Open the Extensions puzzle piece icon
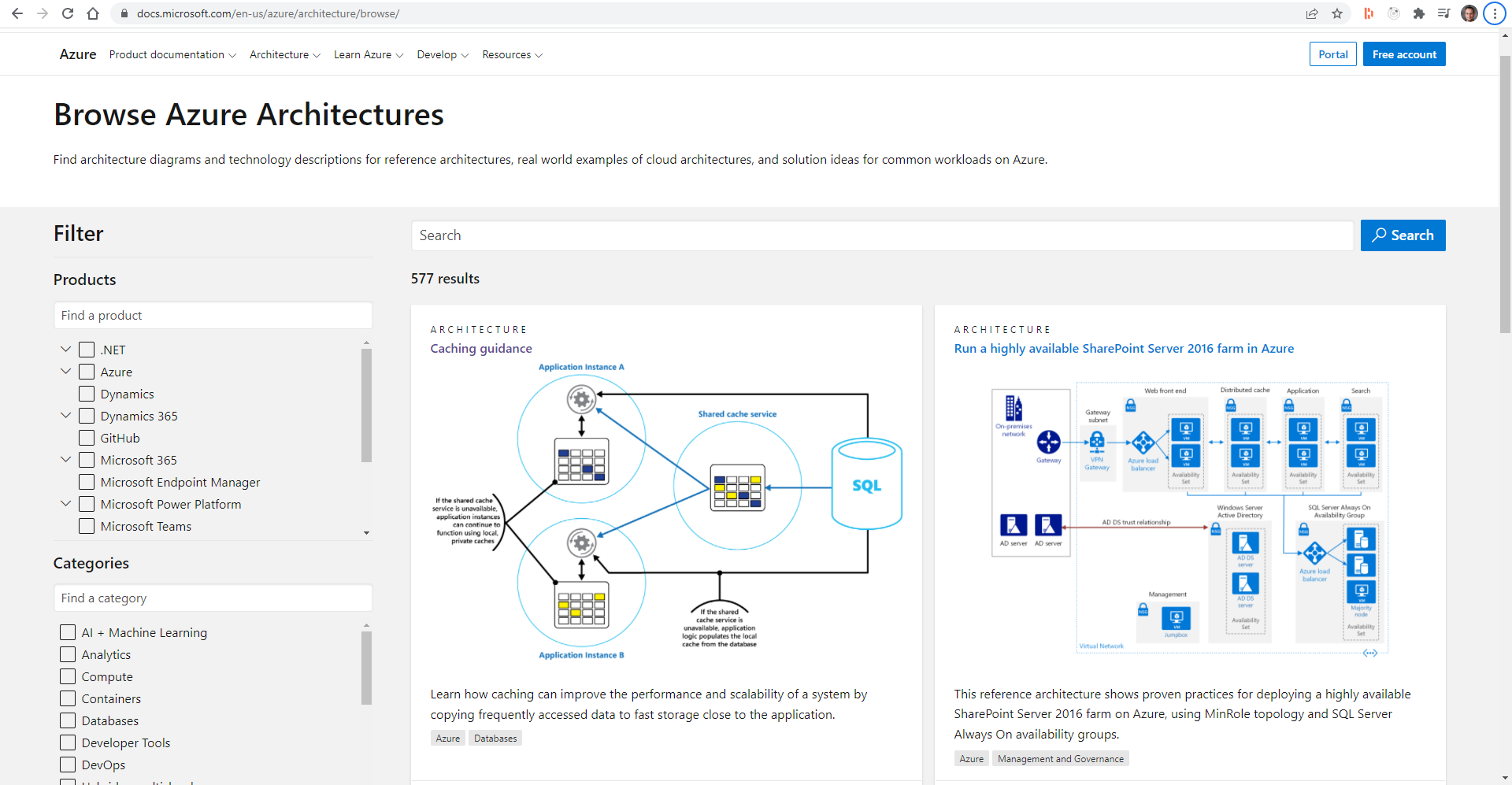Screen dimensions: 1512x785 [1419, 13]
